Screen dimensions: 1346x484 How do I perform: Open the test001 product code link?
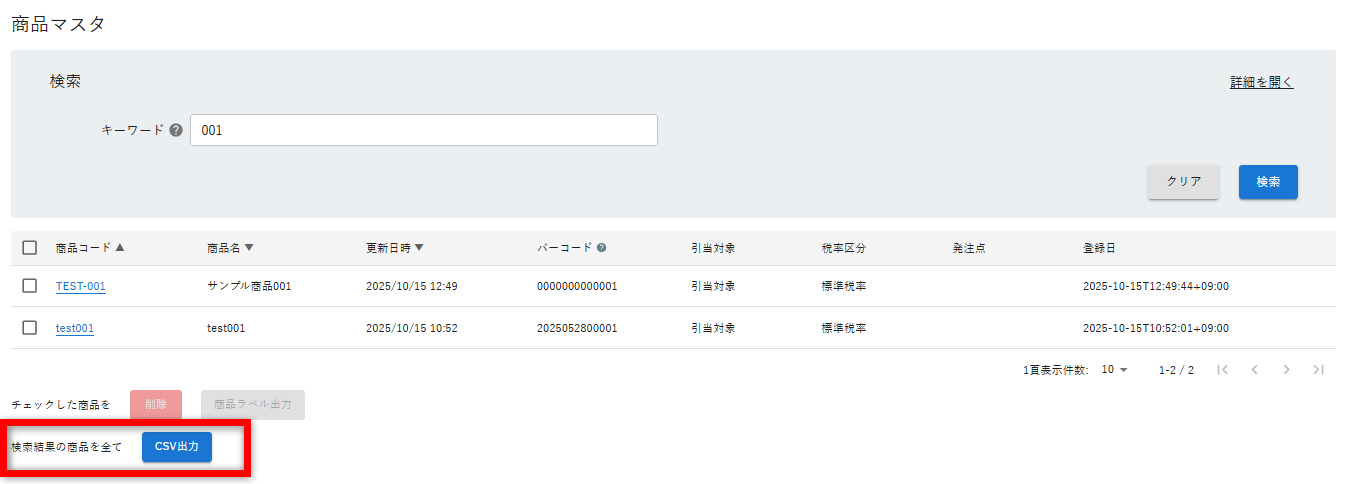[75, 328]
